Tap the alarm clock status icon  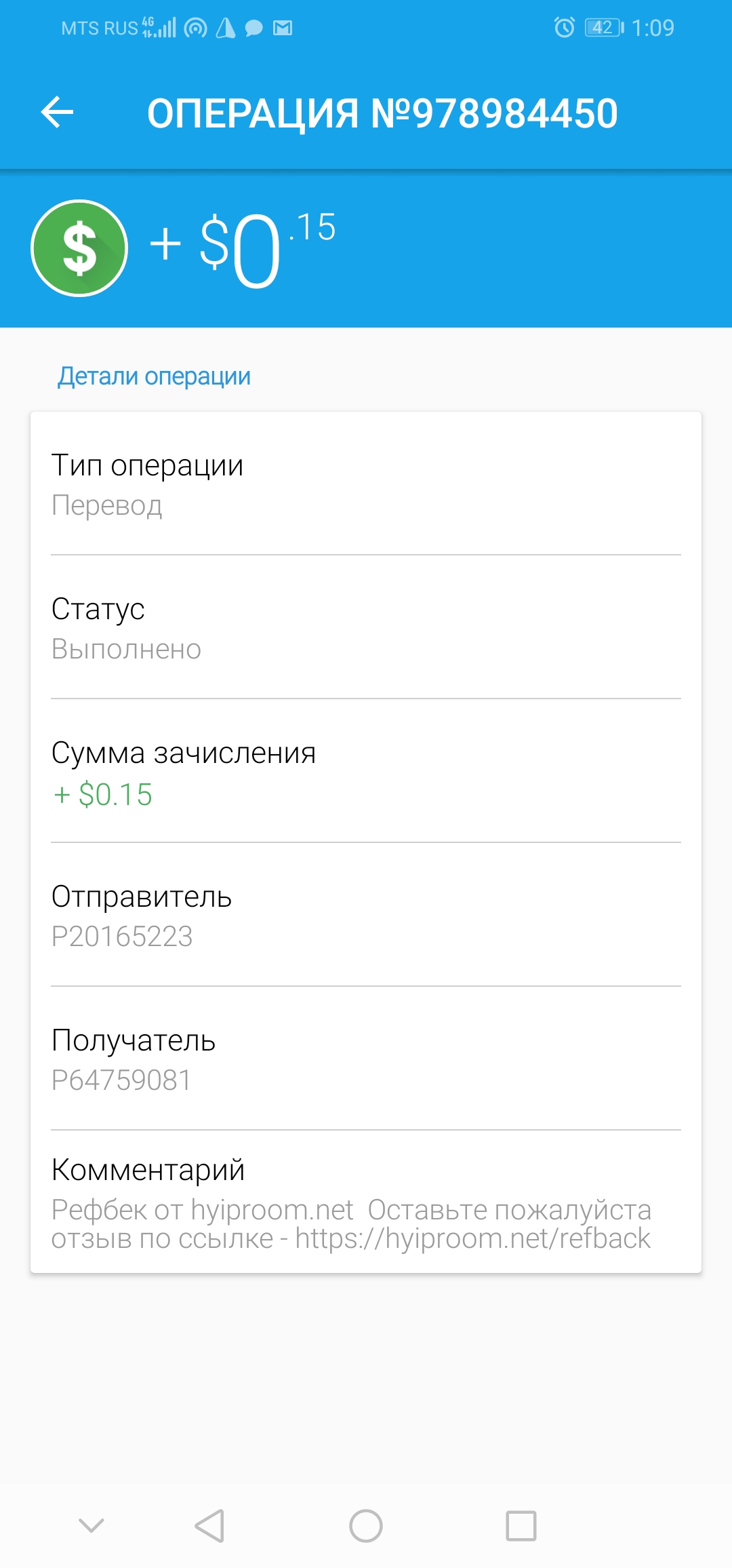564,27
